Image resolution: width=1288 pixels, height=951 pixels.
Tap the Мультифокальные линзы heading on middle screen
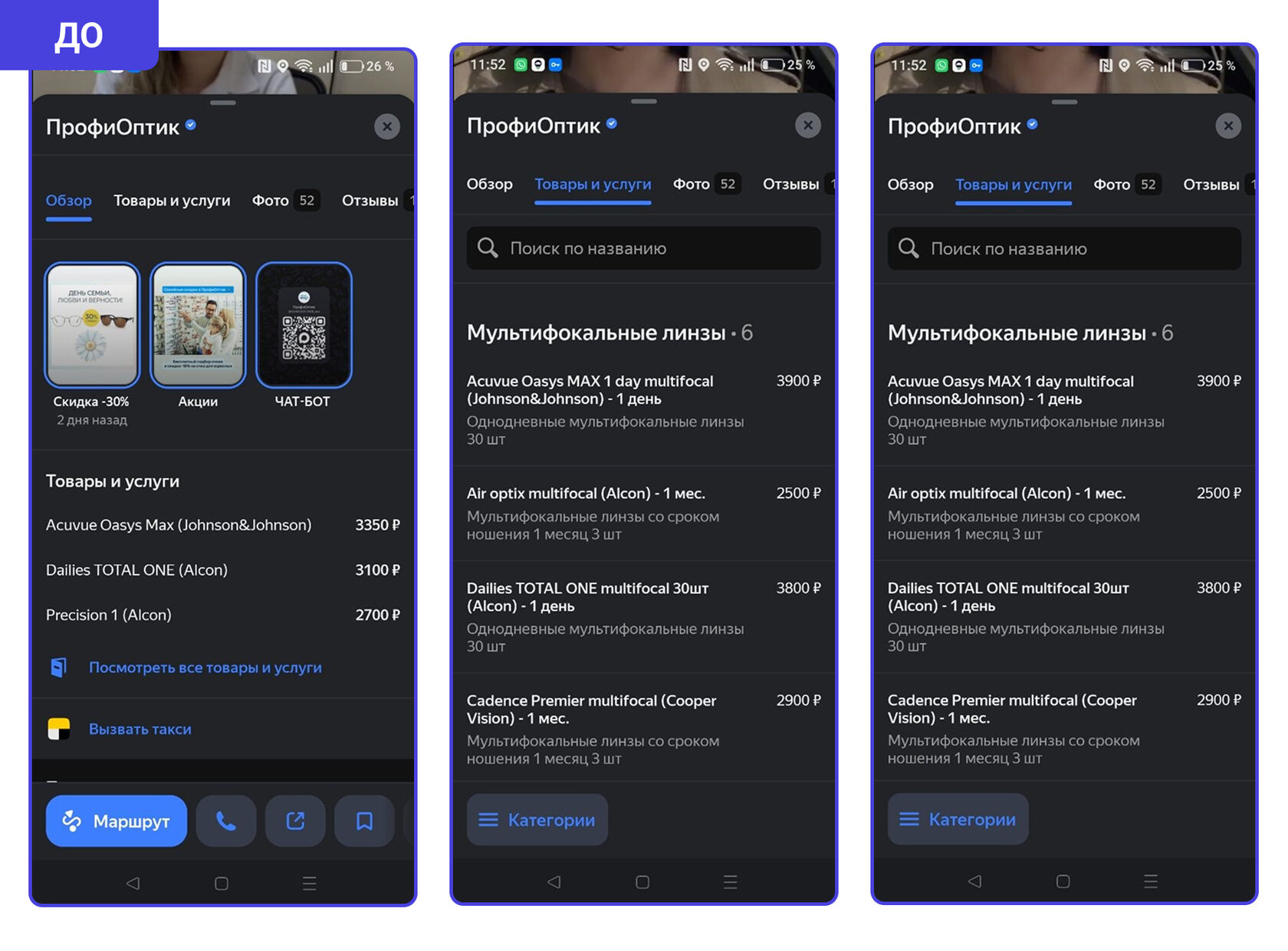click(x=596, y=333)
